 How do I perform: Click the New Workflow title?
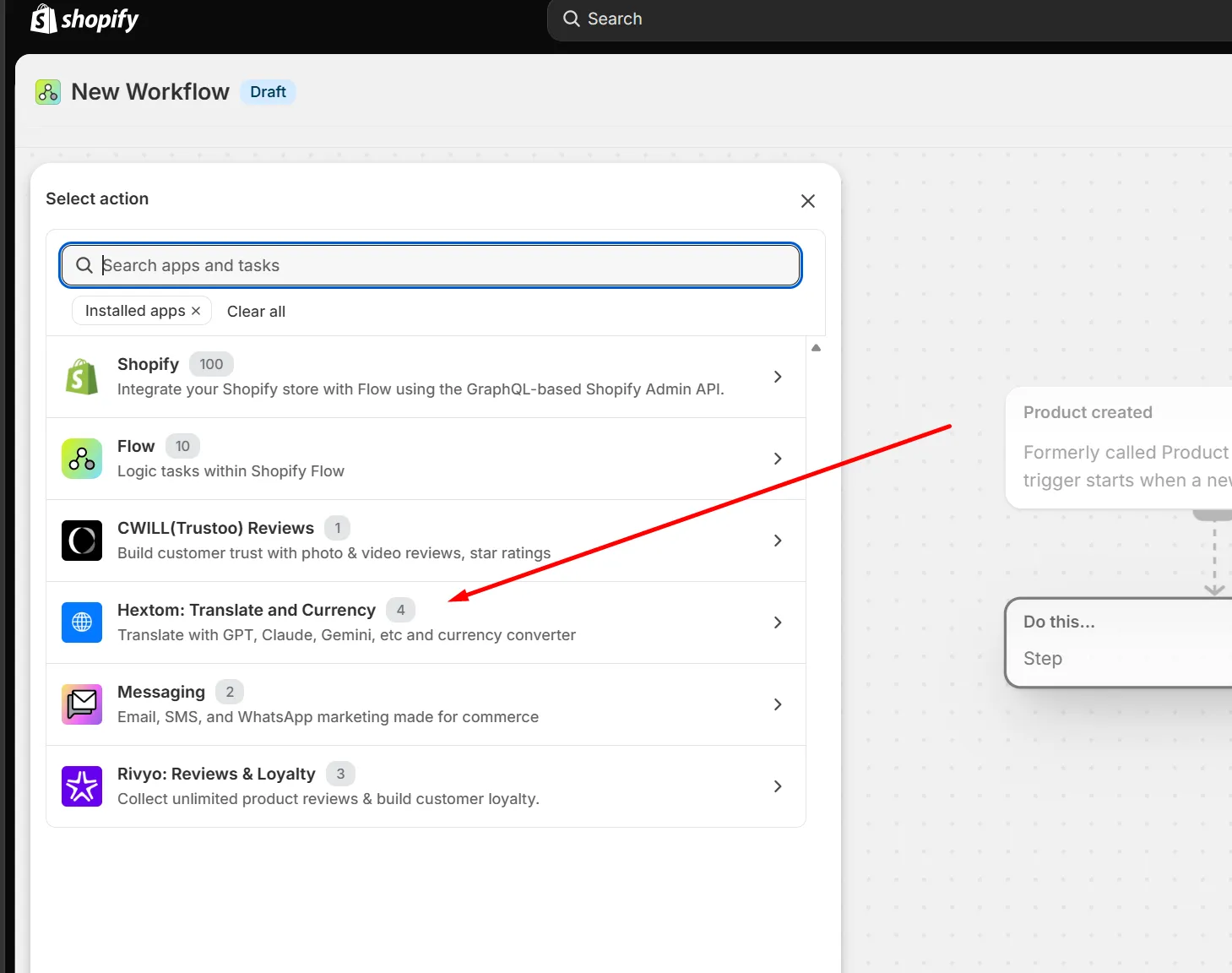pos(150,92)
